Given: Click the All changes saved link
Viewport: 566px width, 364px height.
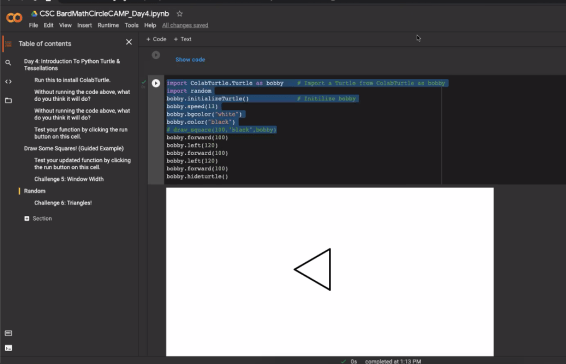Looking at the screenshot, I should pyautogui.click(x=185, y=25).
